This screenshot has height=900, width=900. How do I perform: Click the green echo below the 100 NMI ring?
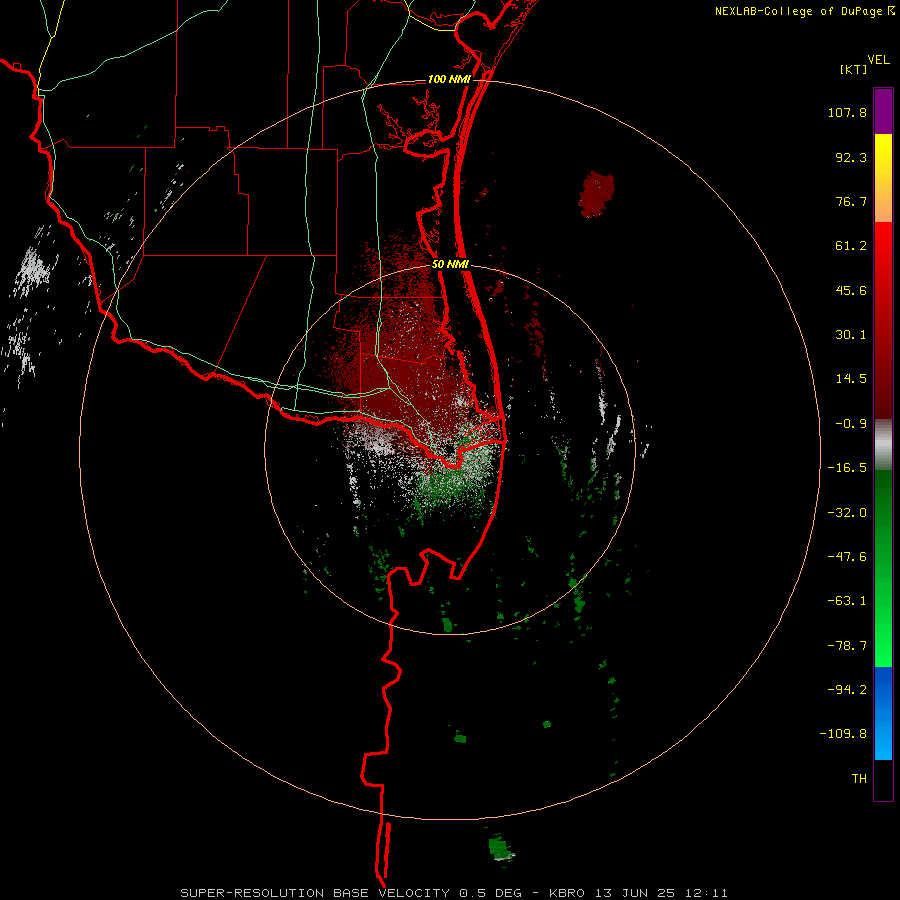501,848
